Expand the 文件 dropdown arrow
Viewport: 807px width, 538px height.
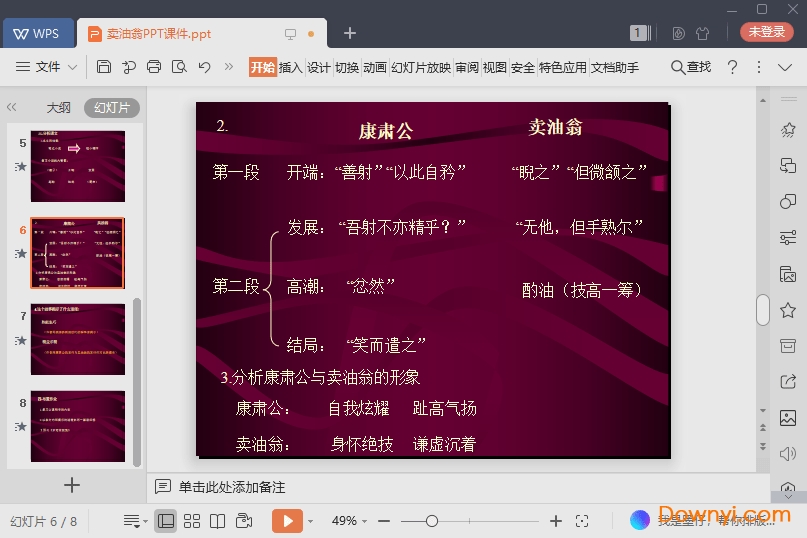(73, 67)
